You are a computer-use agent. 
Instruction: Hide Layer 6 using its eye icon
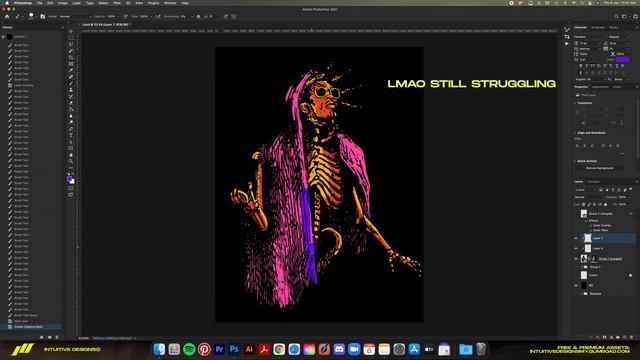576,248
